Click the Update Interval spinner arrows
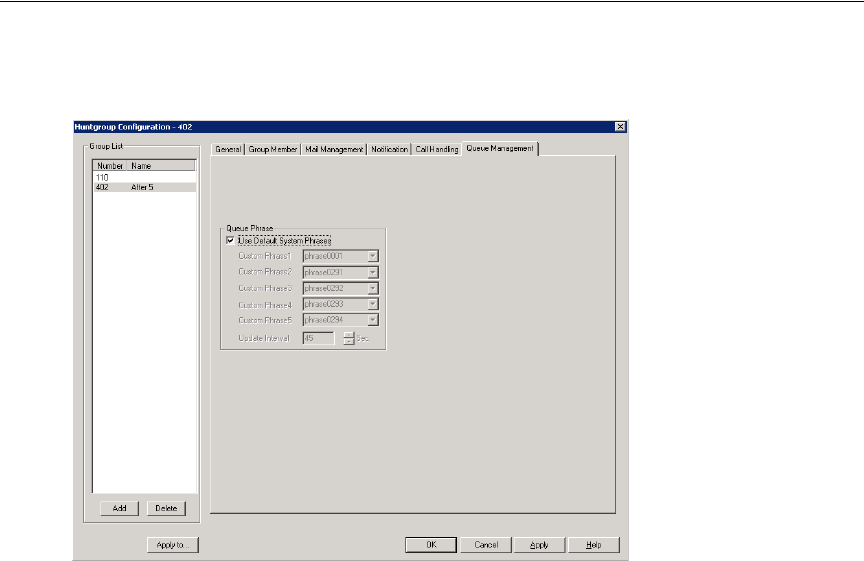 pyautogui.click(x=349, y=338)
